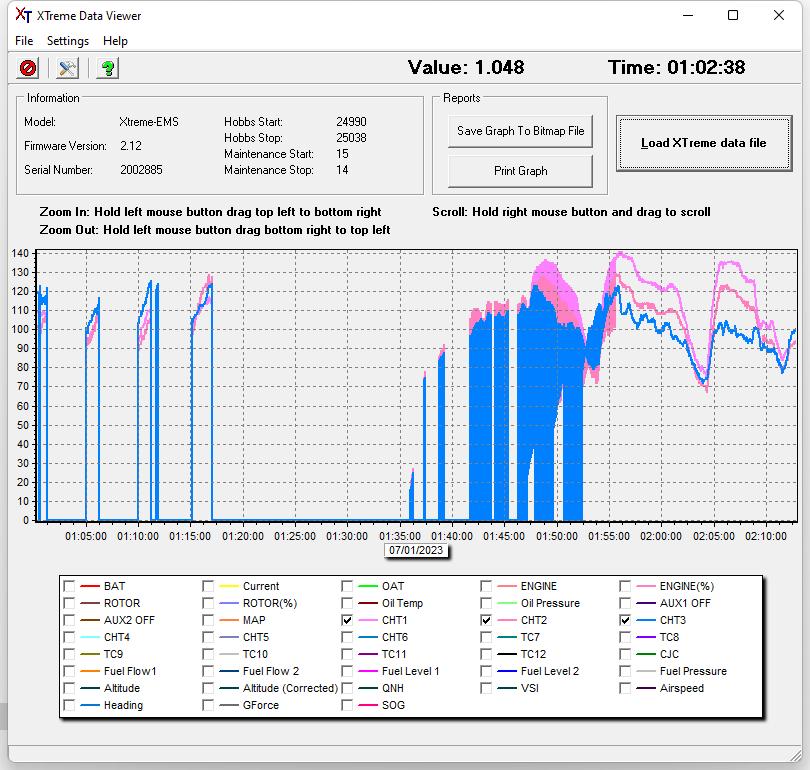810x770 pixels.
Task: Enable the ENGINE checkbox
Action: pos(486,586)
